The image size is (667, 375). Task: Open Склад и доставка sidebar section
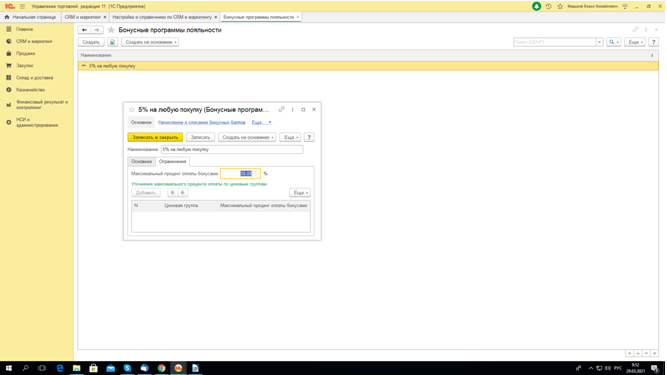34,78
